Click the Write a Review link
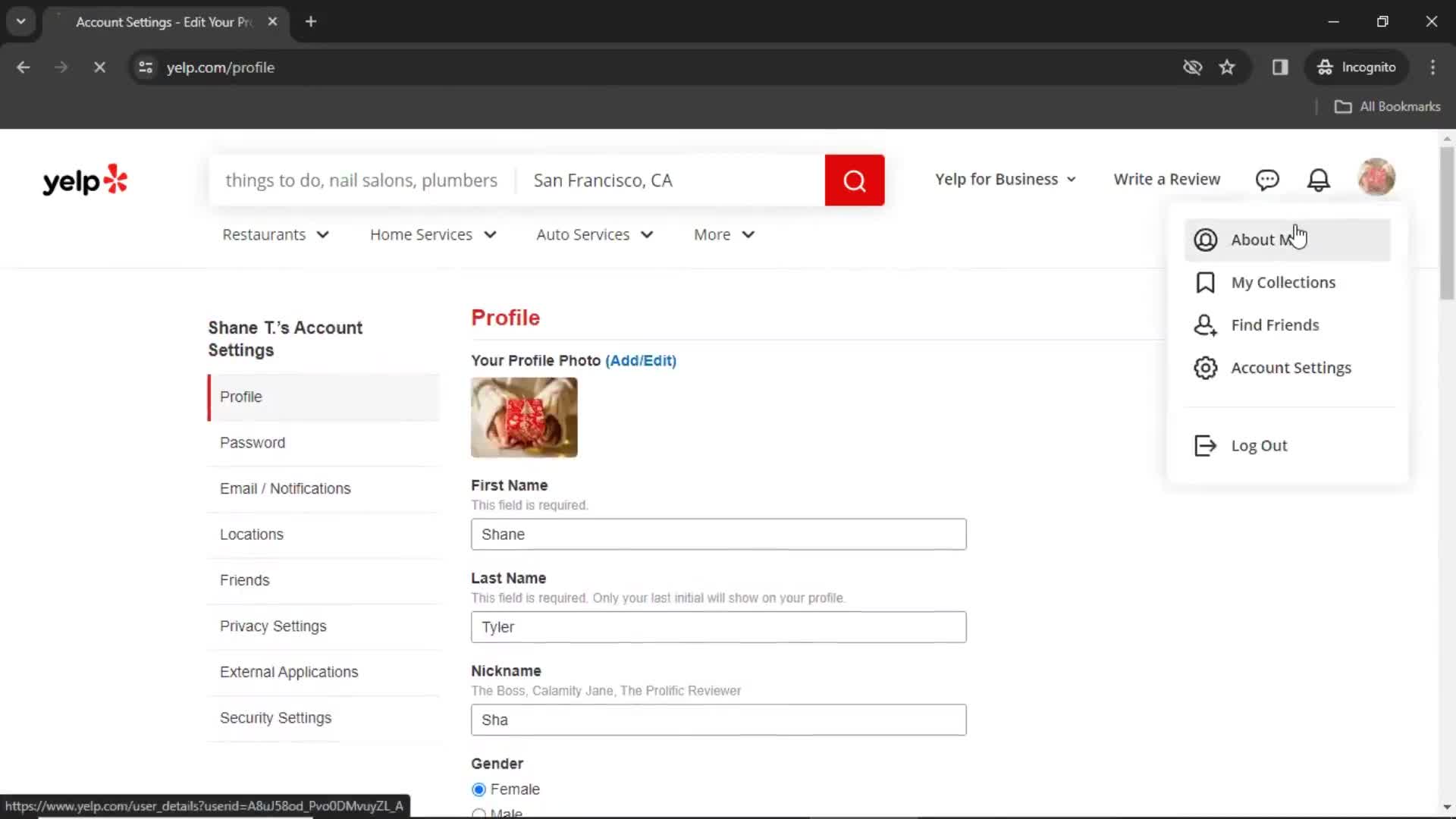 (x=1166, y=180)
